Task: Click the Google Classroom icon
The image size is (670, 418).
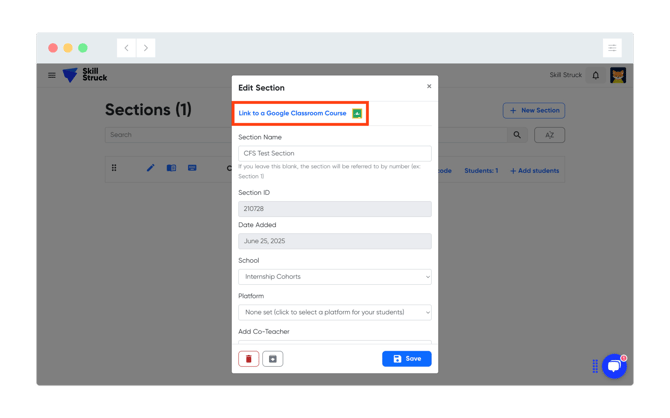Action: [357, 113]
